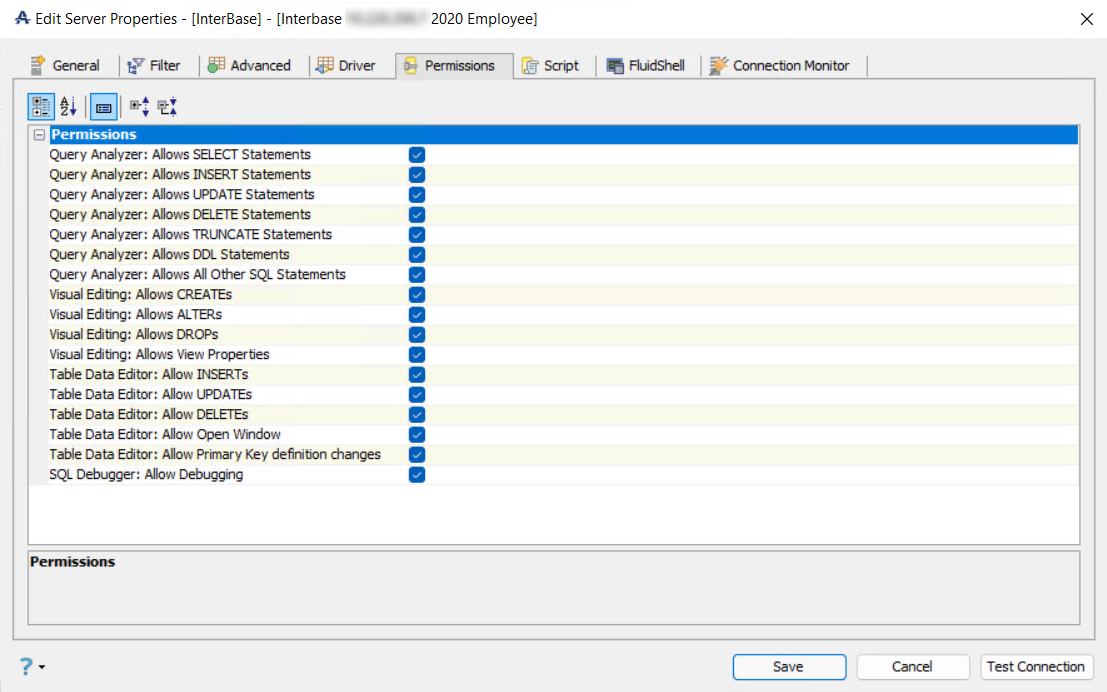Image resolution: width=1107 pixels, height=692 pixels.
Task: Select 'Visual Editing: Allows DROPs' row label
Action: pyautogui.click(x=133, y=335)
